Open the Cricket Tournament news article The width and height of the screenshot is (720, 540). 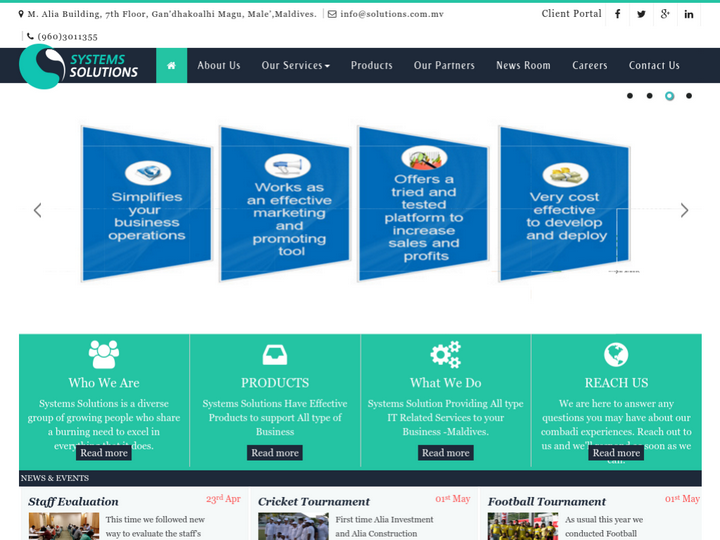[x=314, y=501]
